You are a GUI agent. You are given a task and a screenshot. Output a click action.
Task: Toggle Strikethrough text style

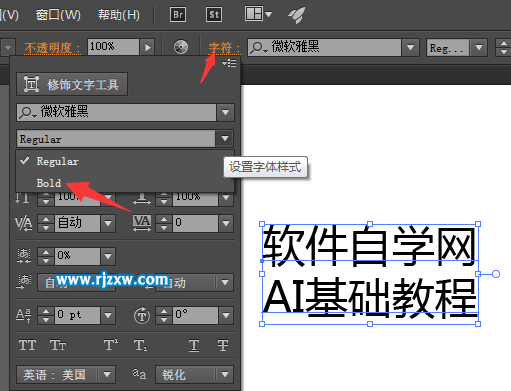[x=223, y=345]
